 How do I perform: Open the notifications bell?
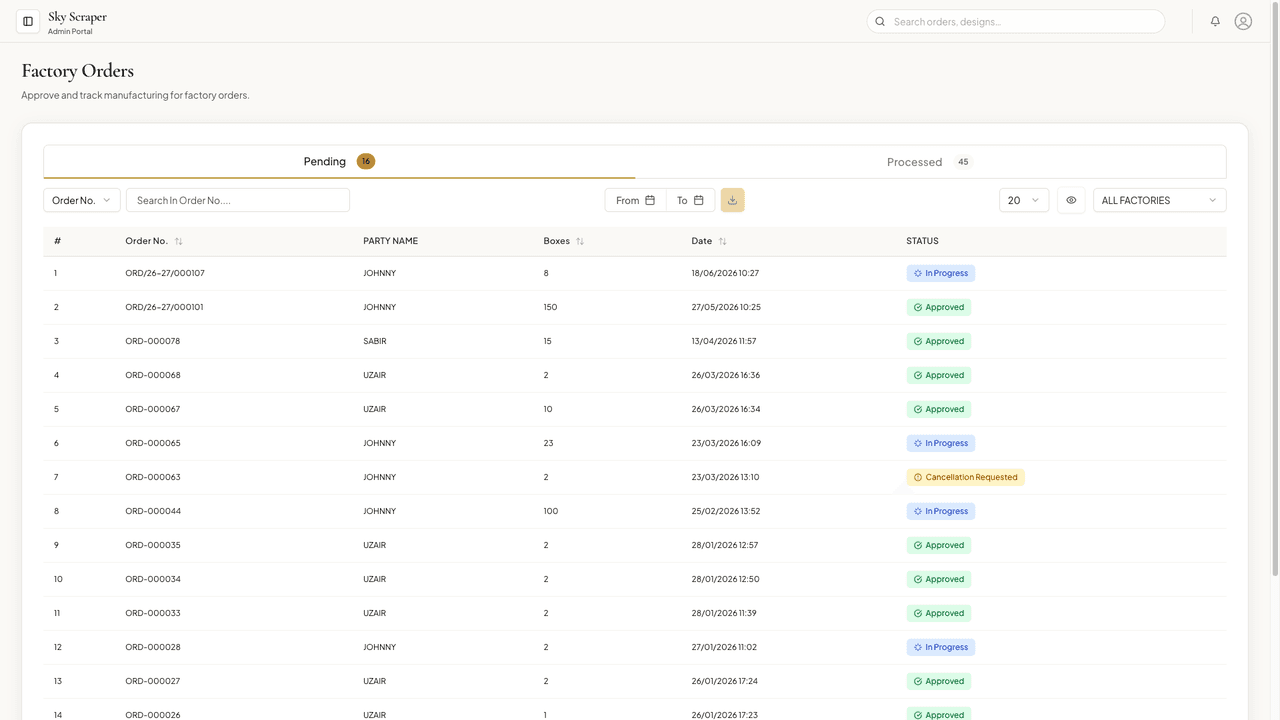click(x=1215, y=21)
